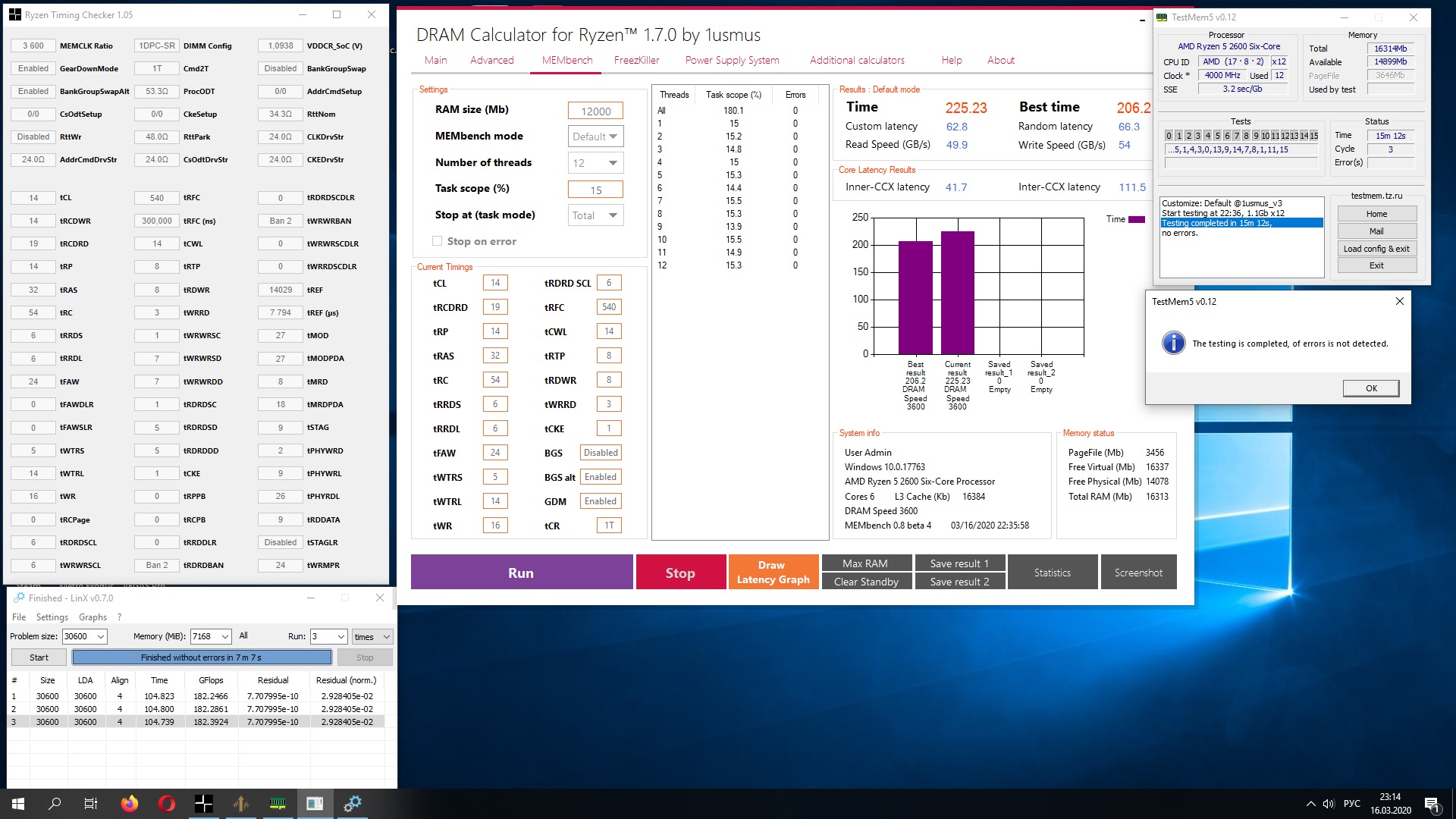The height and width of the screenshot is (819, 1456).
Task: Open Windows Task View
Action: point(91,804)
